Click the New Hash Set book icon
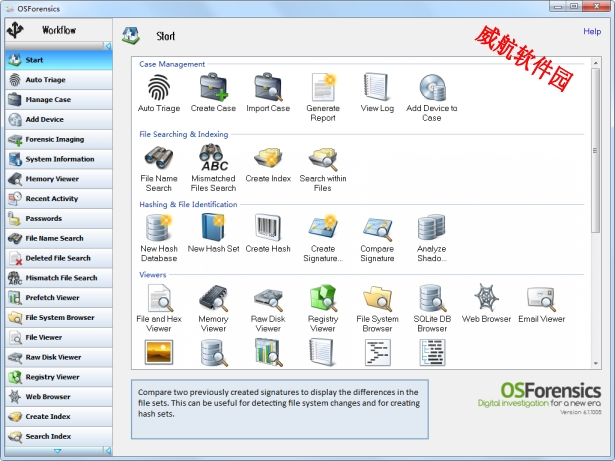Image resolution: width=615 pixels, height=461 pixels. 213,228
